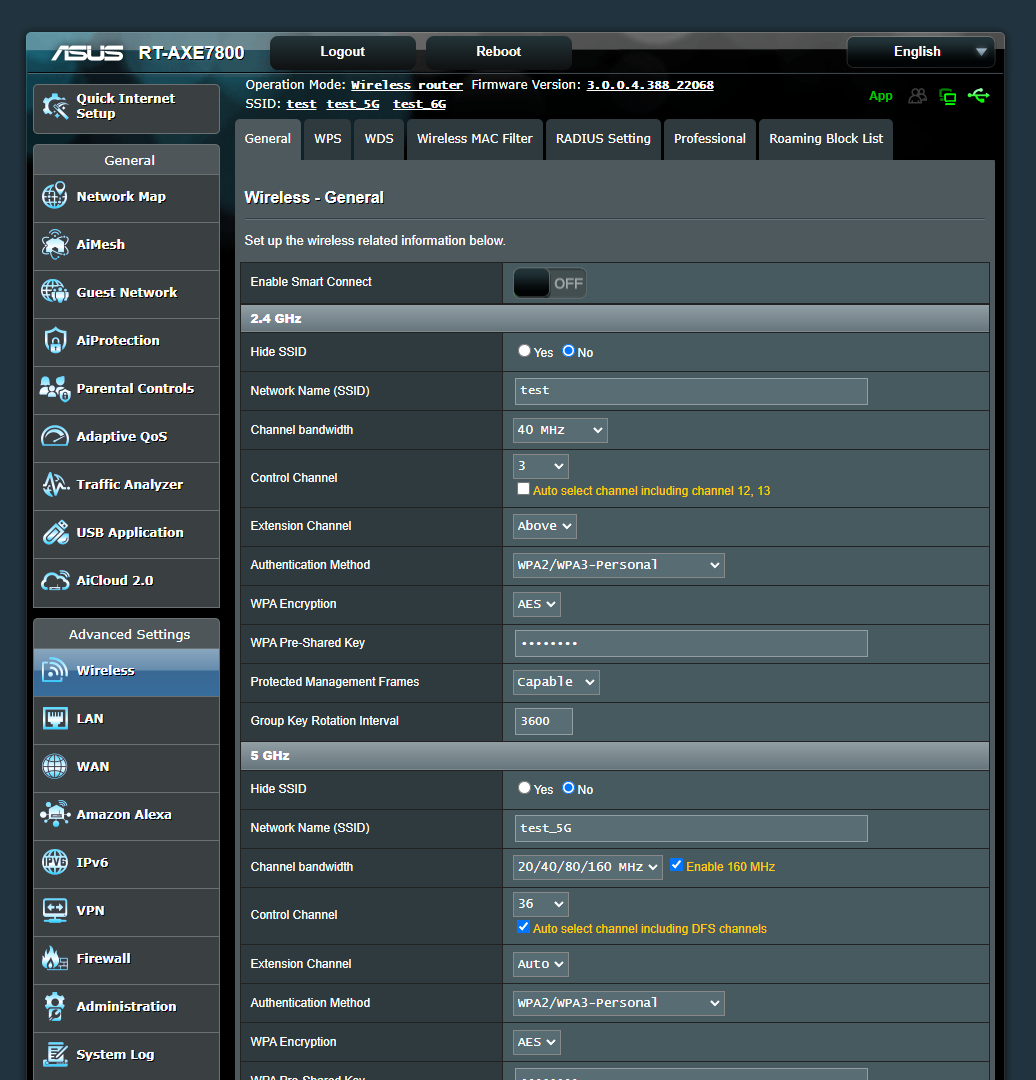This screenshot has width=1036, height=1080.
Task: Open 5 GHz Extension Channel Auto dropdown
Action: click(x=541, y=964)
